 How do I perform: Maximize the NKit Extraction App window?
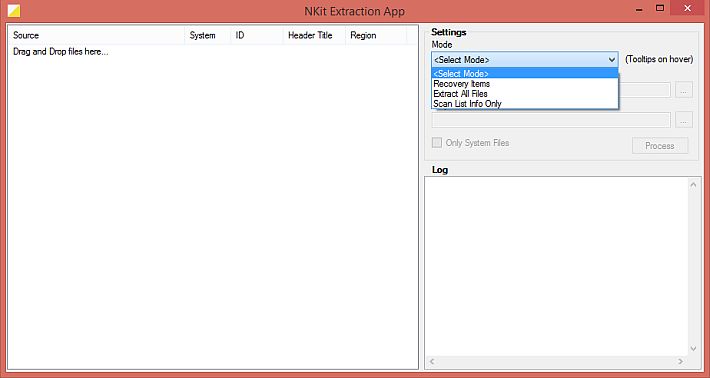click(660, 8)
